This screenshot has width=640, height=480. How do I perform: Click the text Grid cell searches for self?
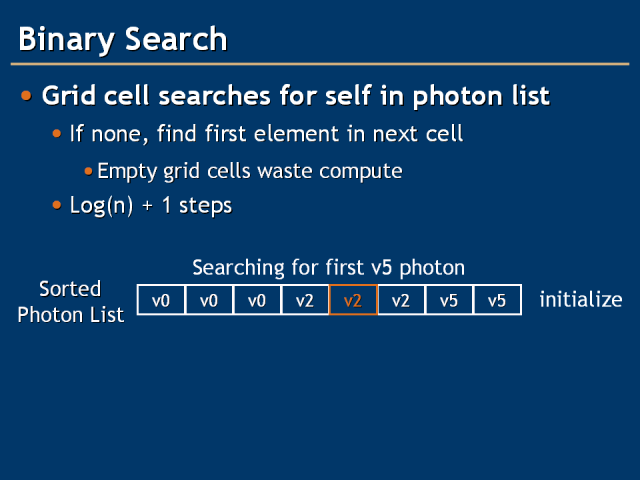coord(295,96)
